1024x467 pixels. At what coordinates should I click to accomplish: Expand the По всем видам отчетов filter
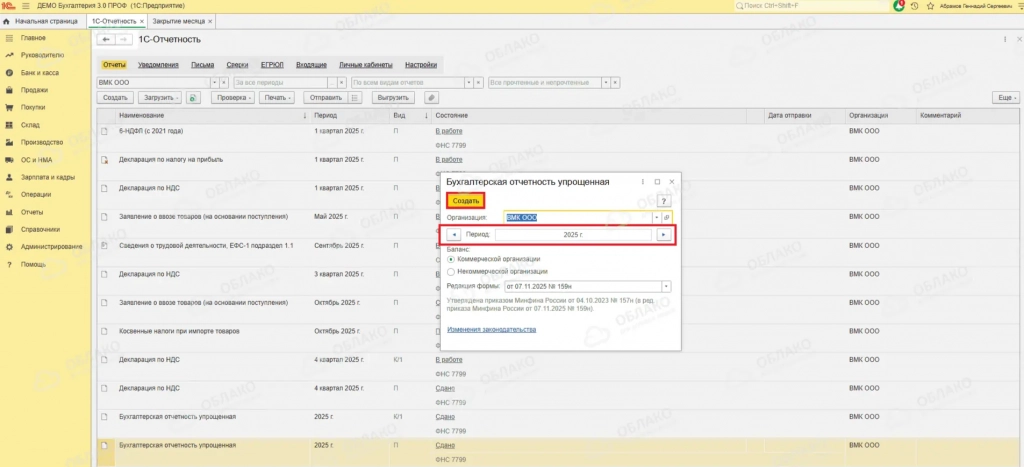pyautogui.click(x=468, y=83)
